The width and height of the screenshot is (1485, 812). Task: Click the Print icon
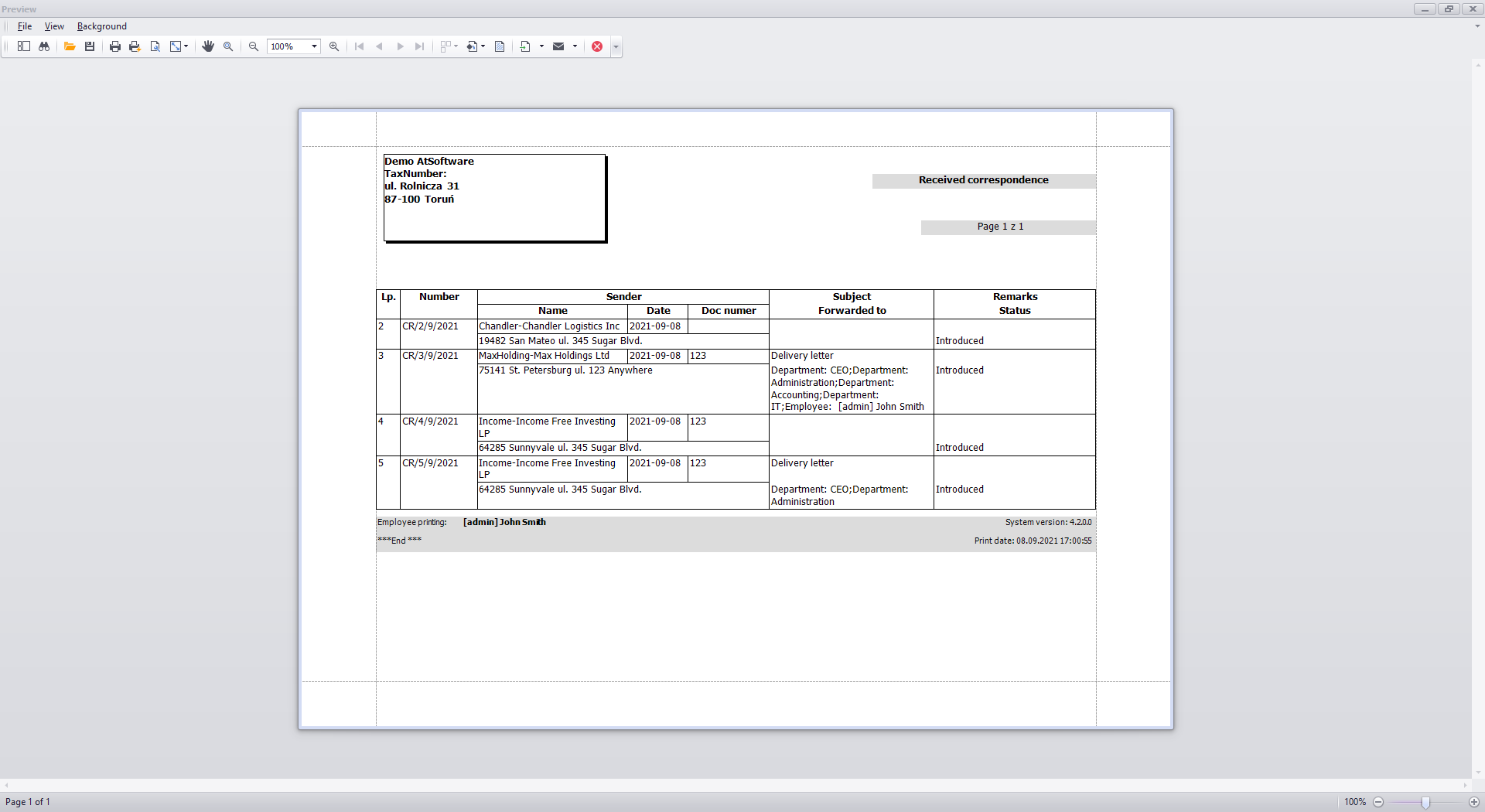click(x=115, y=46)
